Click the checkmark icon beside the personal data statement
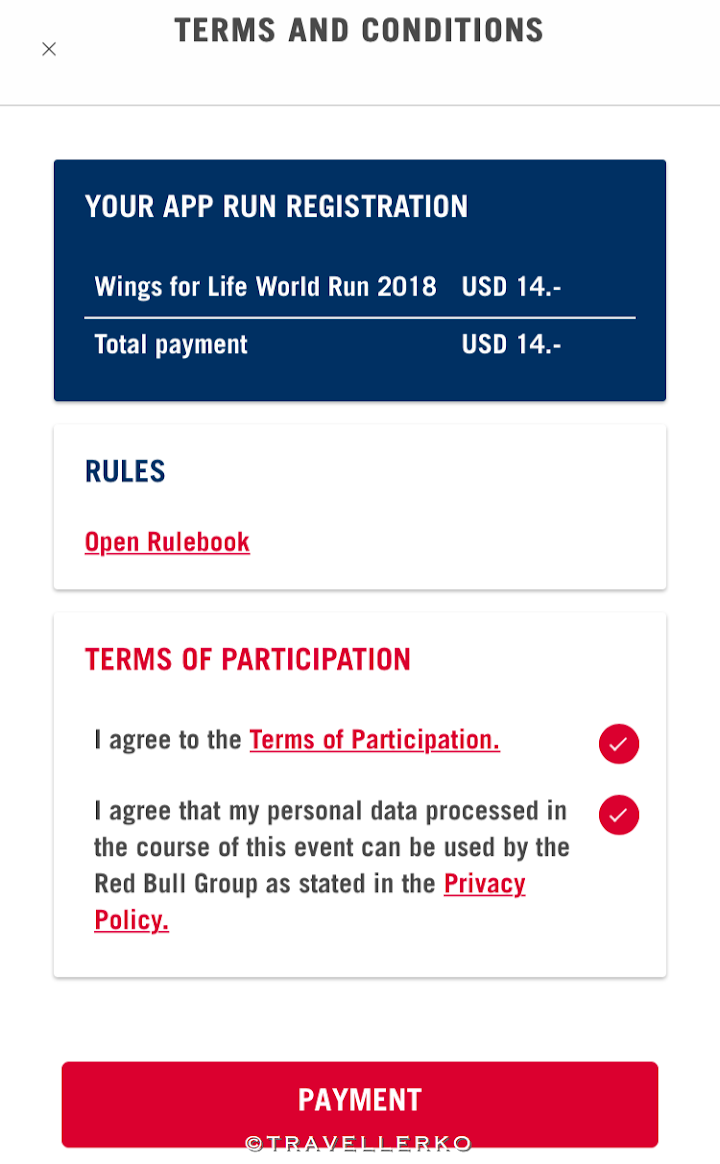The image size is (720, 1164). coord(618,815)
